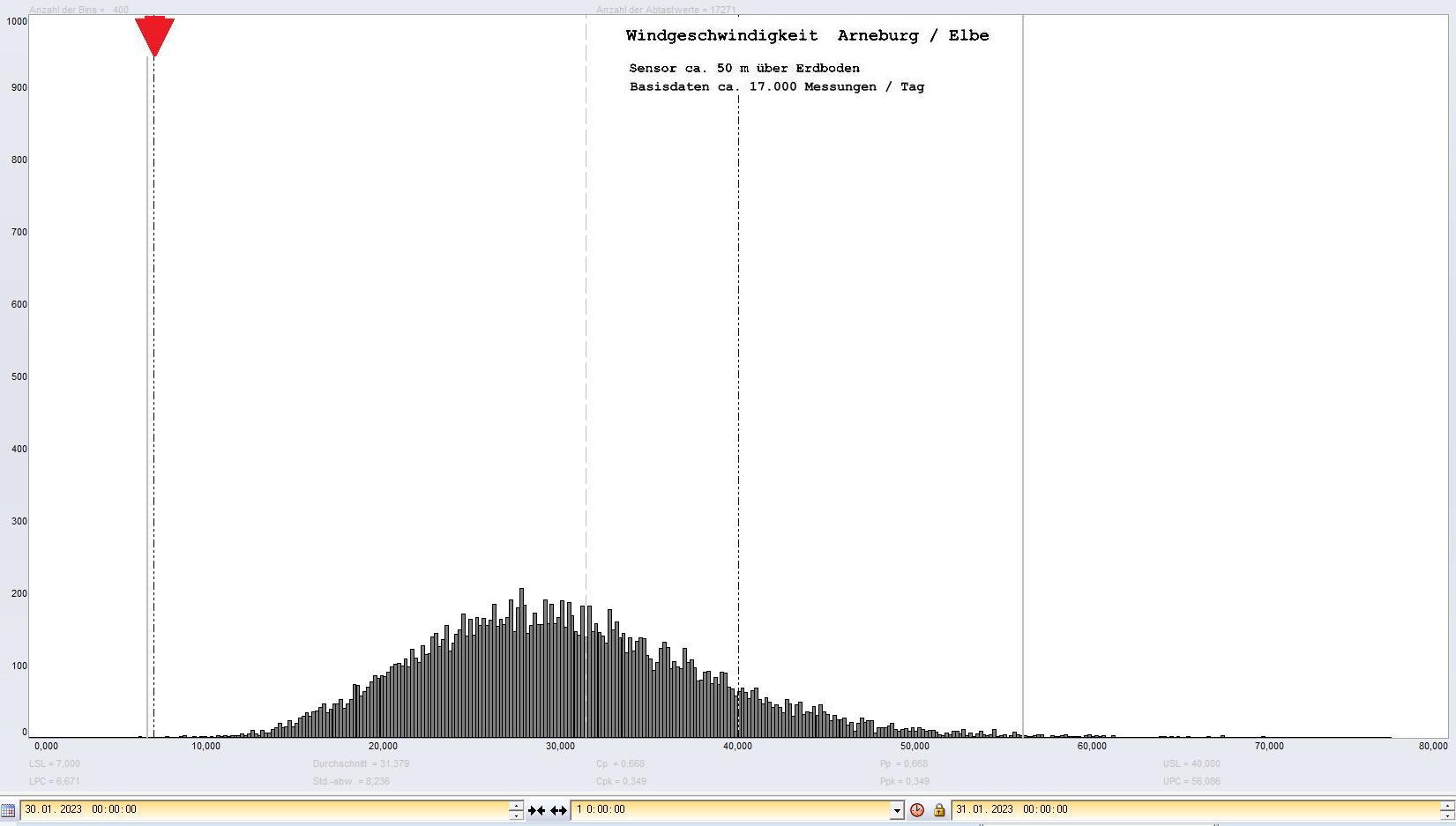Click the y-axis label 500
Image resolution: width=1456 pixels, height=826 pixels.
coord(19,376)
